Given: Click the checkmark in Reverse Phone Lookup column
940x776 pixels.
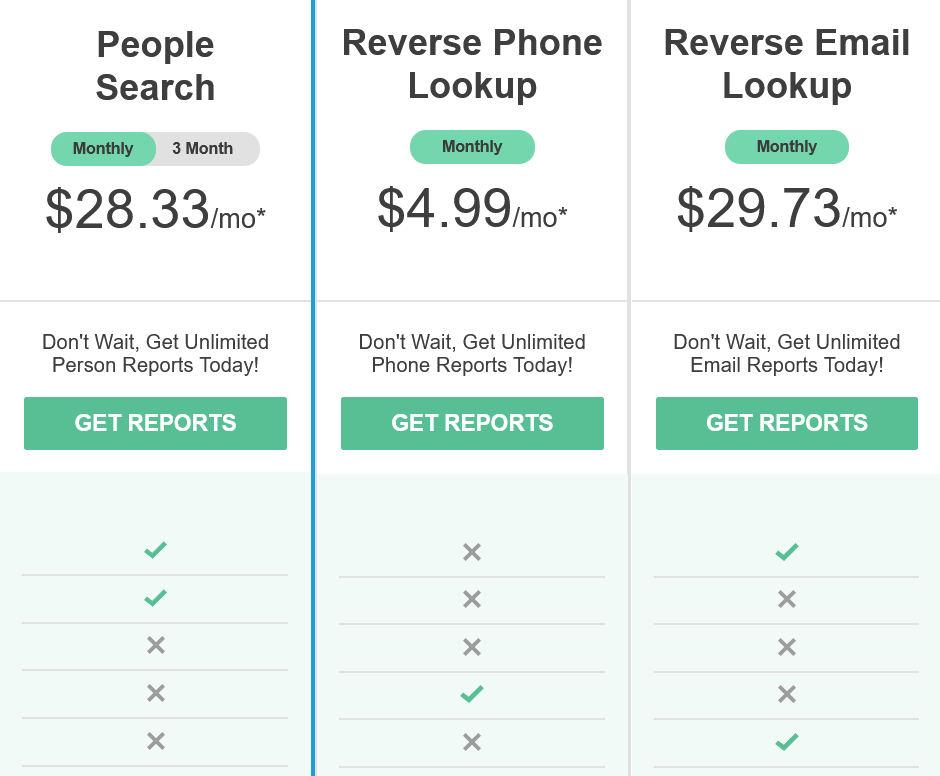Looking at the screenshot, I should (x=472, y=694).
